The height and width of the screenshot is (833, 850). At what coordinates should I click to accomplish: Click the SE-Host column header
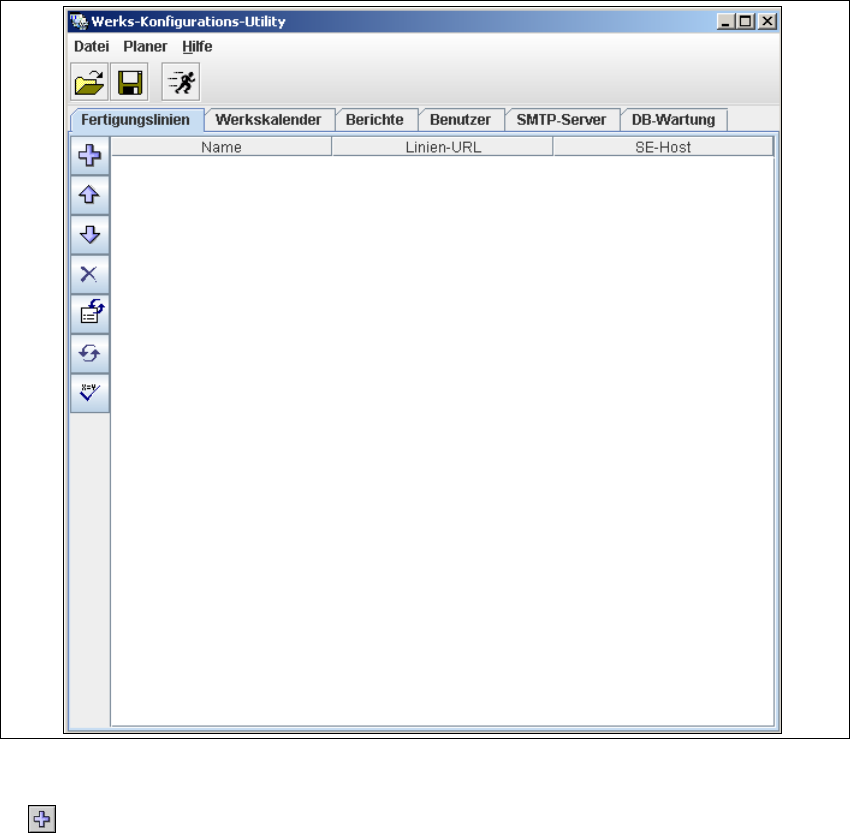pyautogui.click(x=663, y=147)
